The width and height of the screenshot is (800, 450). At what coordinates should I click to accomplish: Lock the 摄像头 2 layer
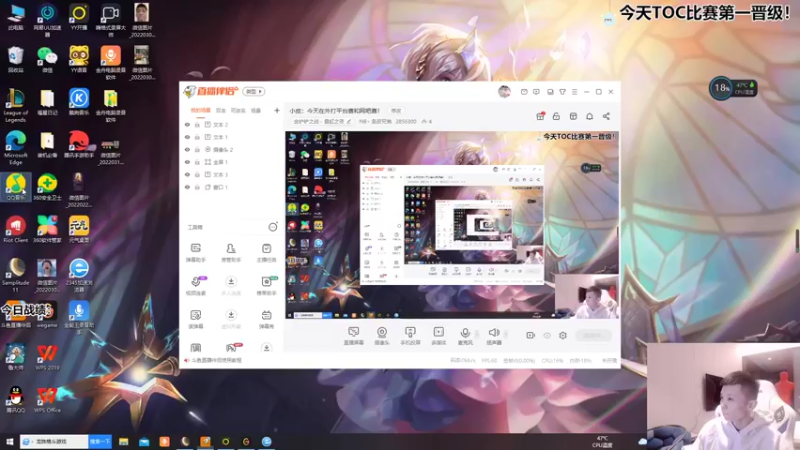pyautogui.click(x=197, y=149)
